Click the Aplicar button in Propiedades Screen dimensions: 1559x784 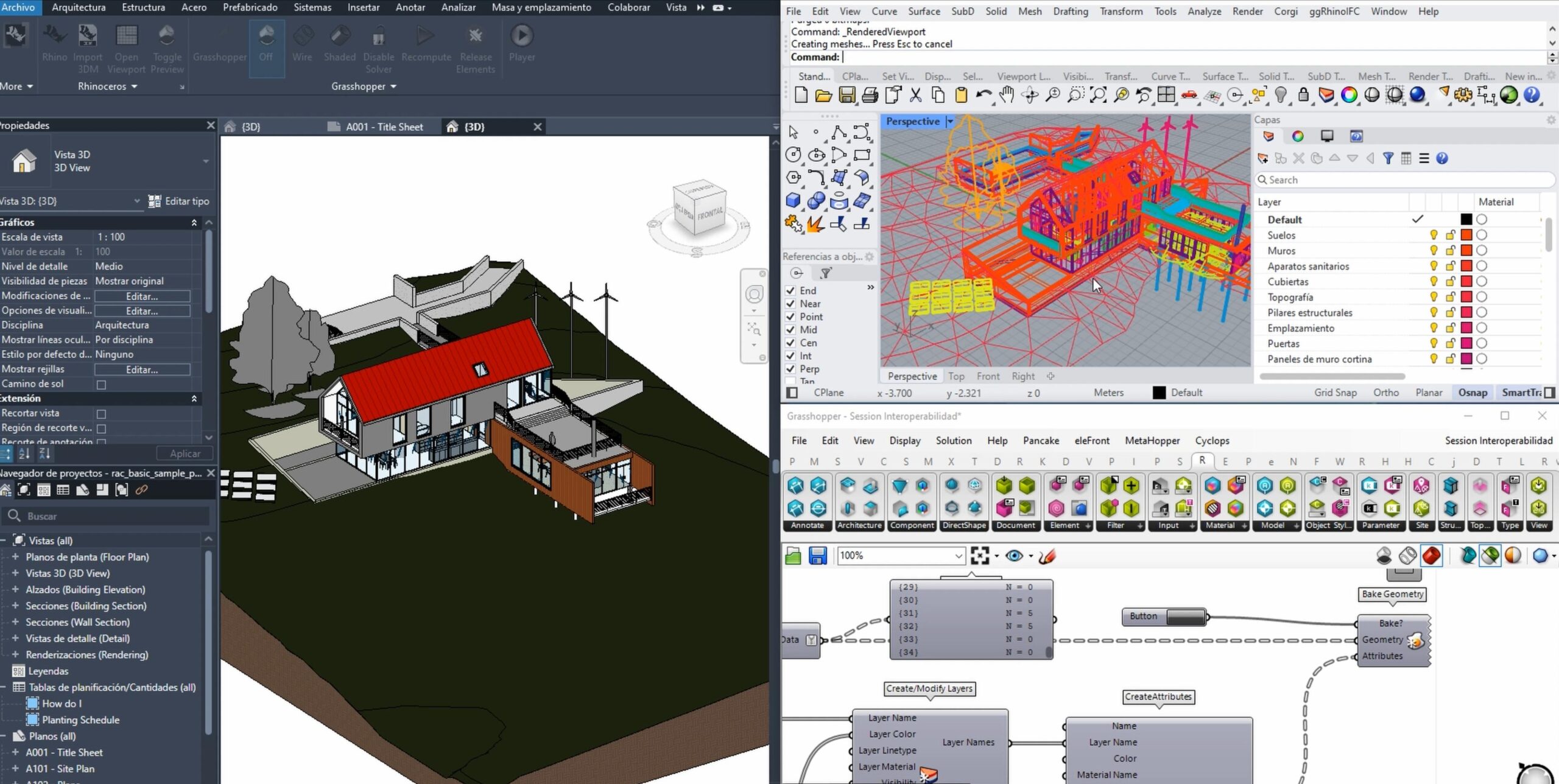(x=185, y=453)
